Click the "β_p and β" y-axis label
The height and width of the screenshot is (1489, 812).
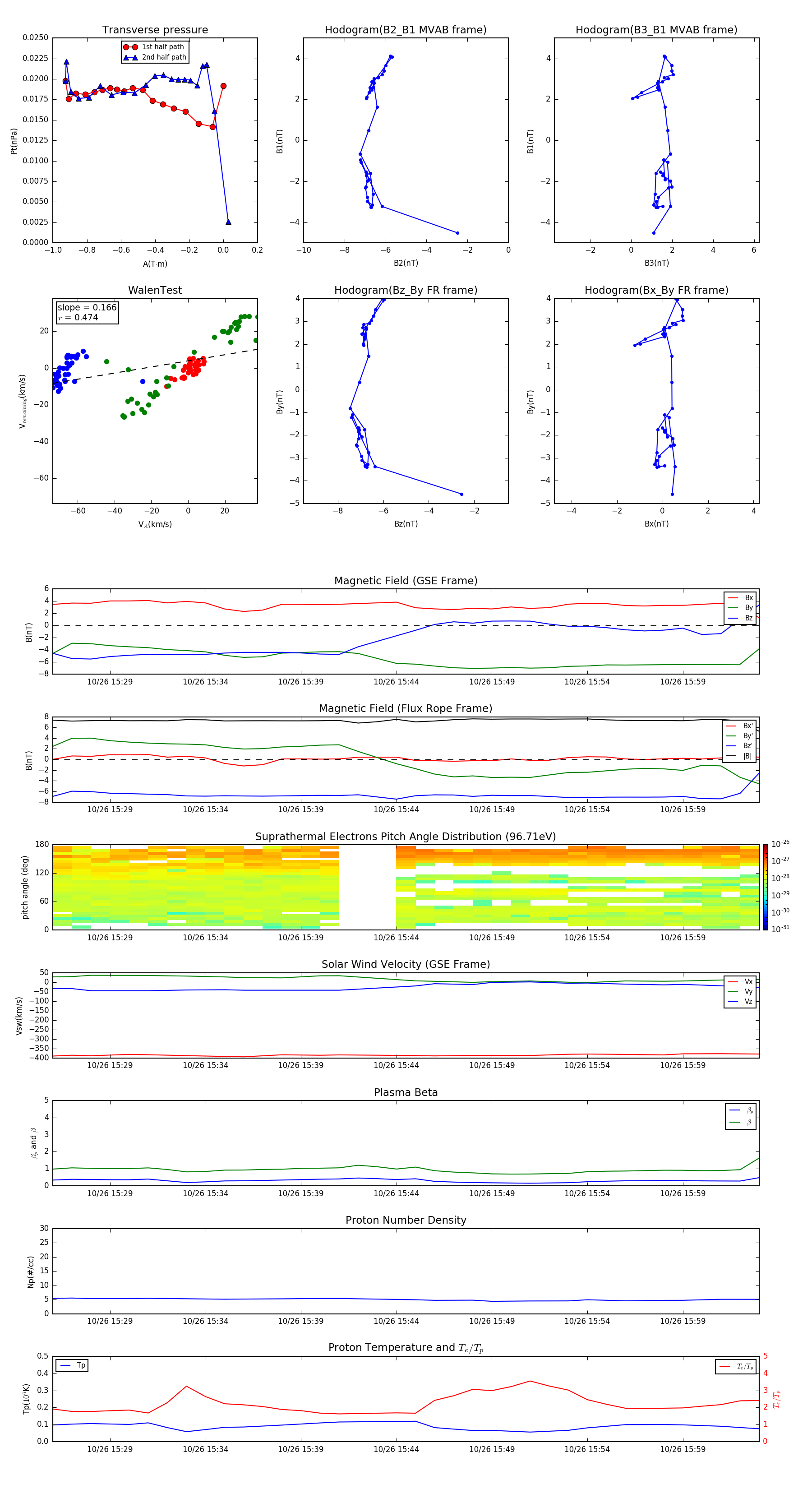[x=34, y=1143]
